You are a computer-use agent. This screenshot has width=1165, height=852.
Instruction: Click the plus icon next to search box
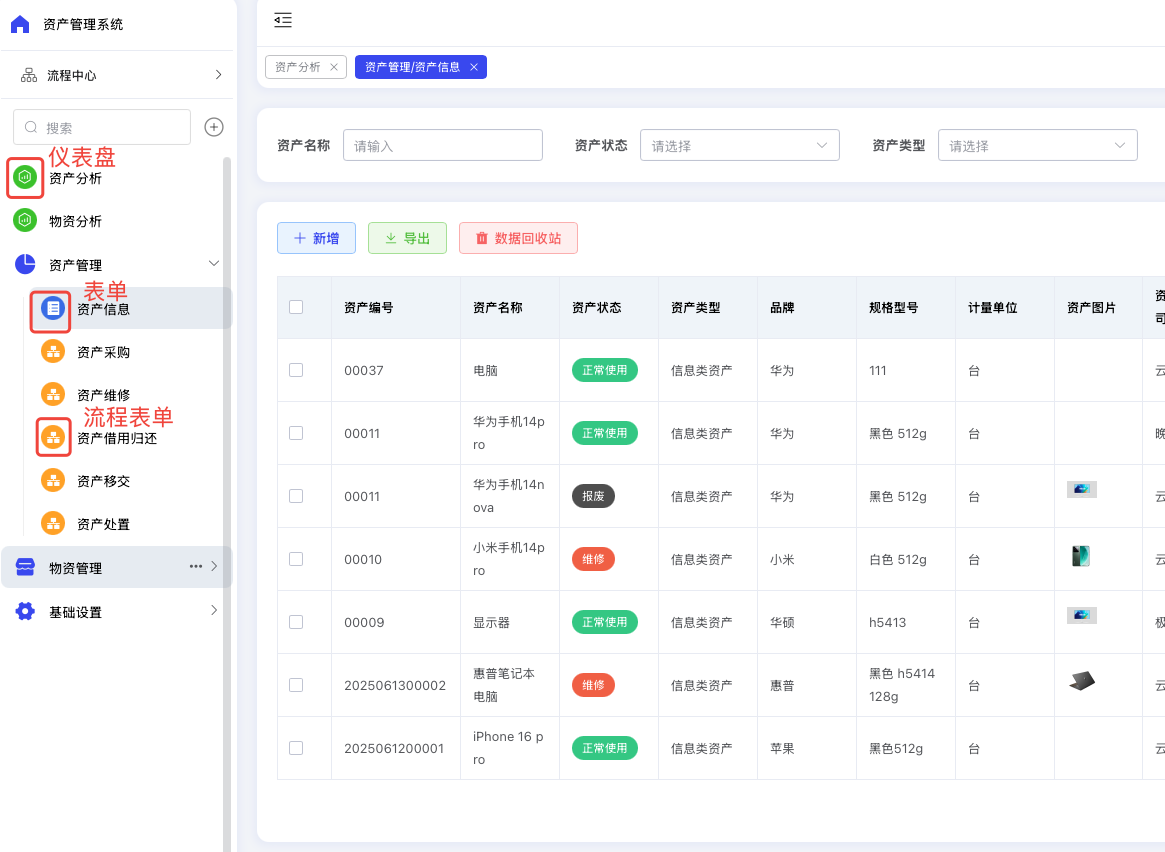point(213,127)
